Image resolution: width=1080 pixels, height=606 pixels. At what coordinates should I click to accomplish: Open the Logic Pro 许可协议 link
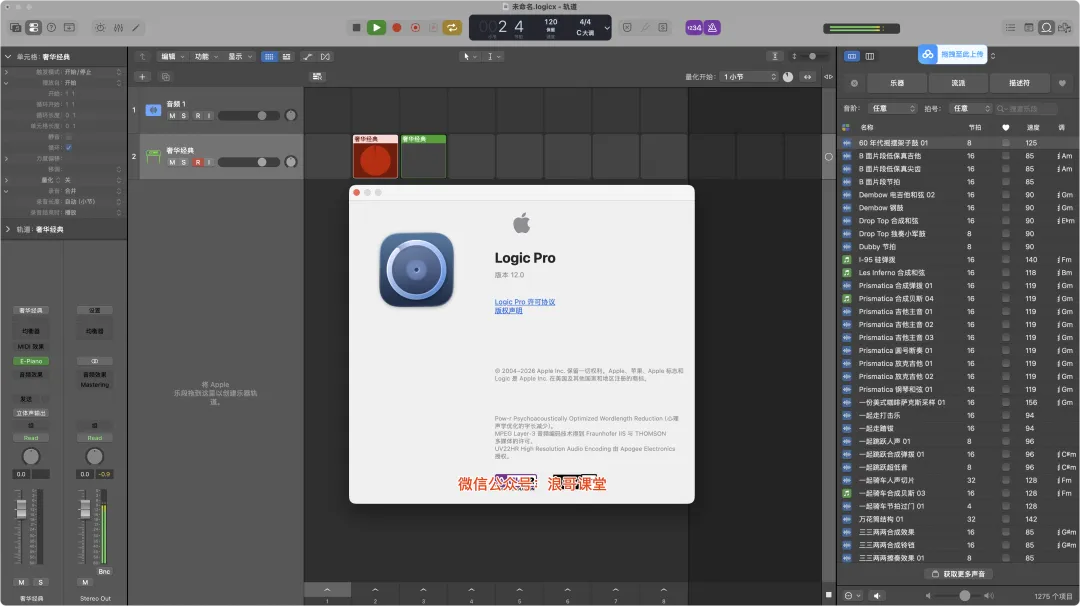525,302
